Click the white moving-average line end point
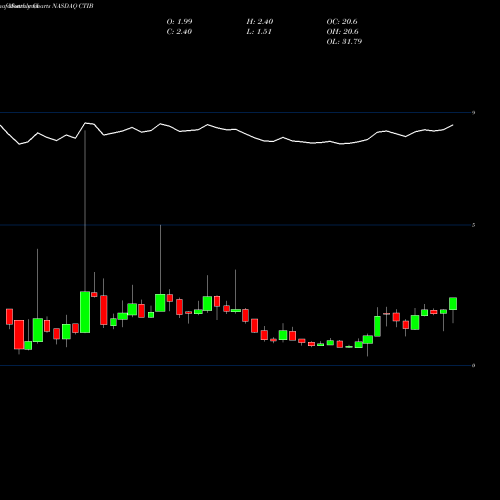500x500 pixels. [x=453, y=125]
